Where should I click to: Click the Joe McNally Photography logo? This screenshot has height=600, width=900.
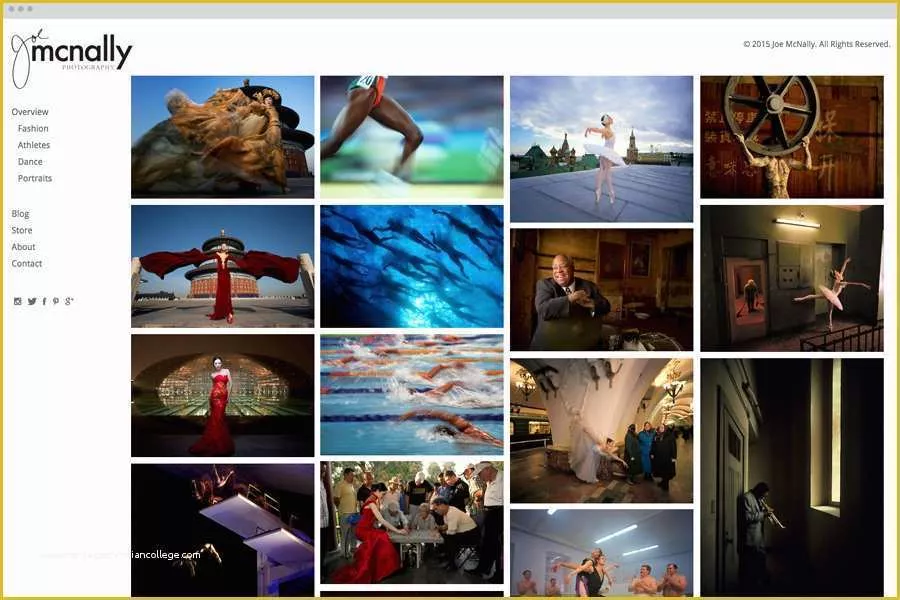71,58
